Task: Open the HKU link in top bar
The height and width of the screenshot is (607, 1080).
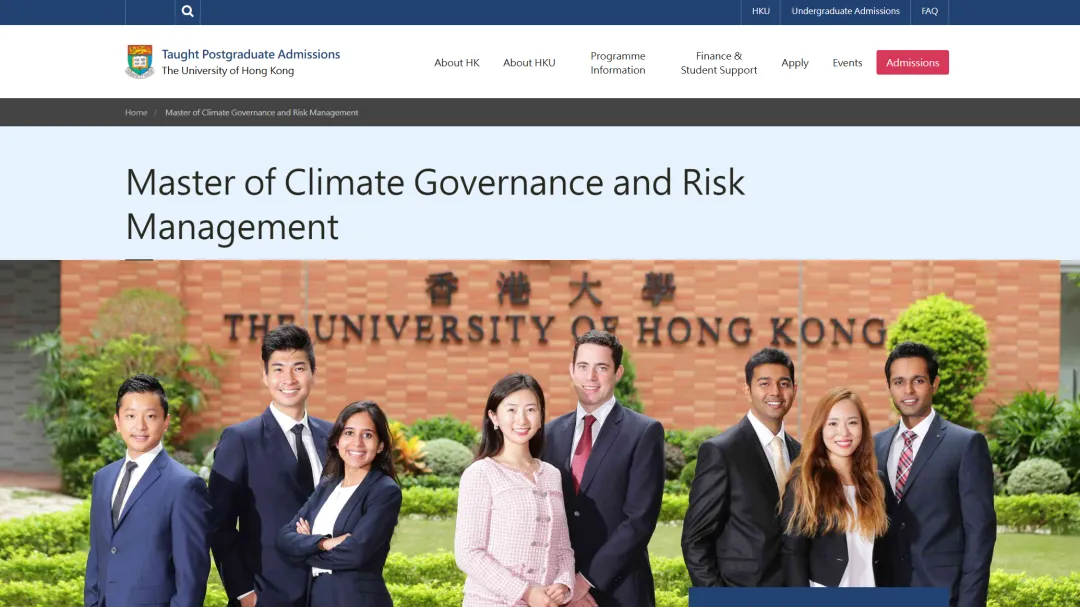Action: coord(761,12)
